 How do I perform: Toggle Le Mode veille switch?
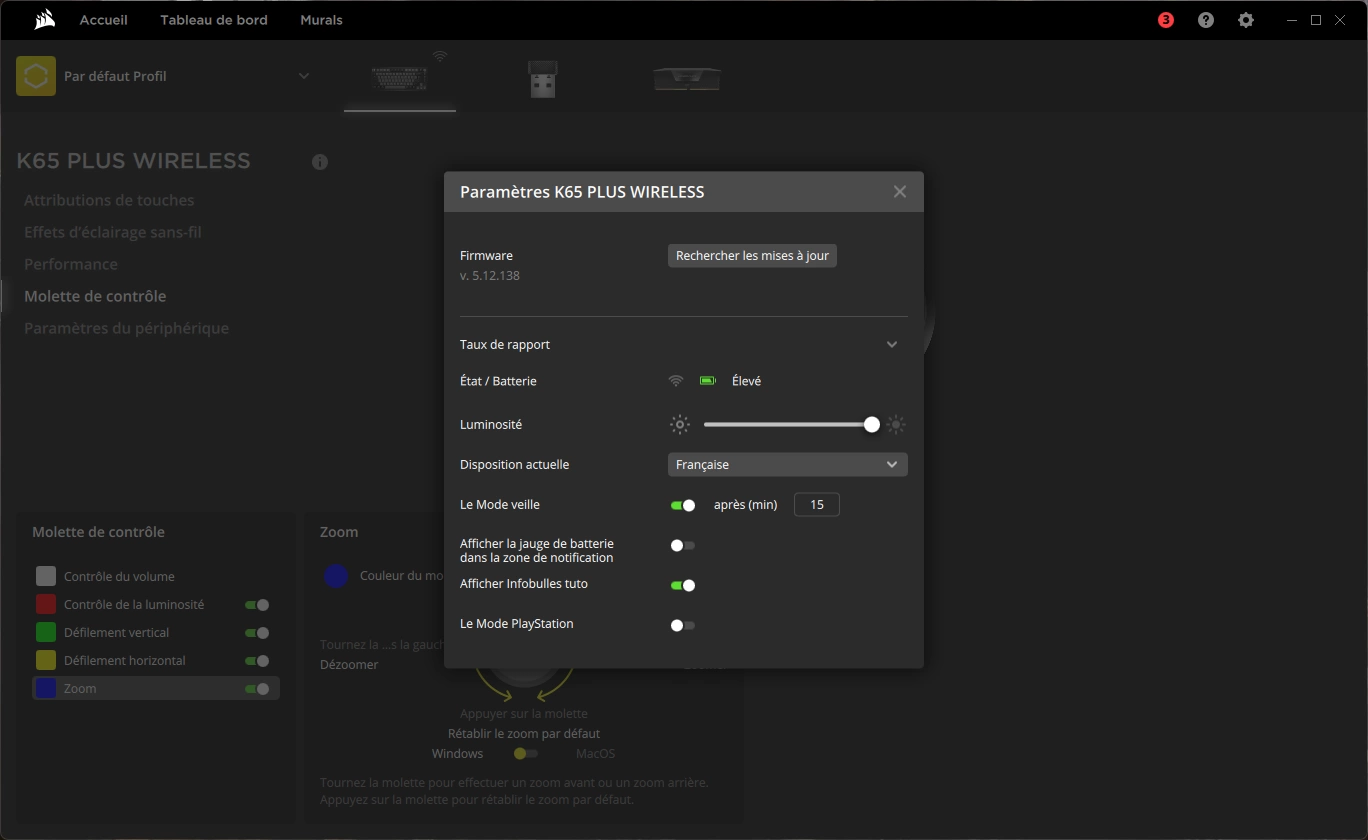tap(683, 505)
